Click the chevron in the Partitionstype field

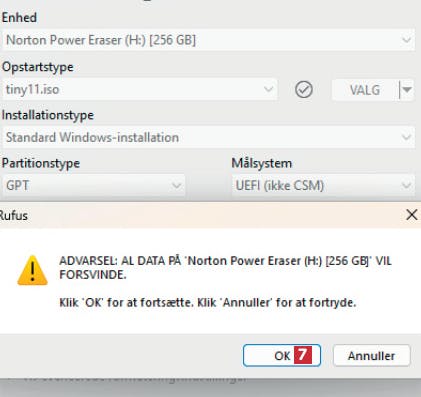click(x=177, y=185)
